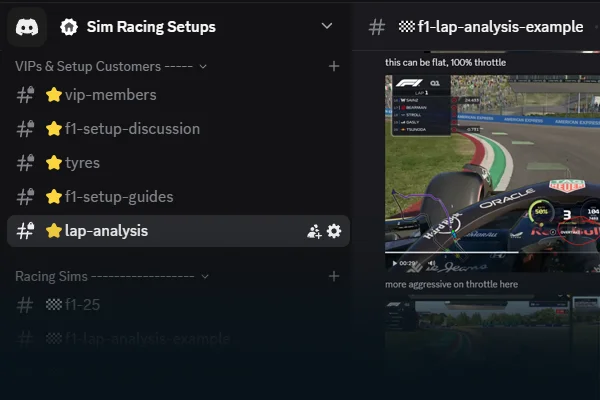
Task: Click the hashtag icon in channel header
Action: pyautogui.click(x=377, y=27)
